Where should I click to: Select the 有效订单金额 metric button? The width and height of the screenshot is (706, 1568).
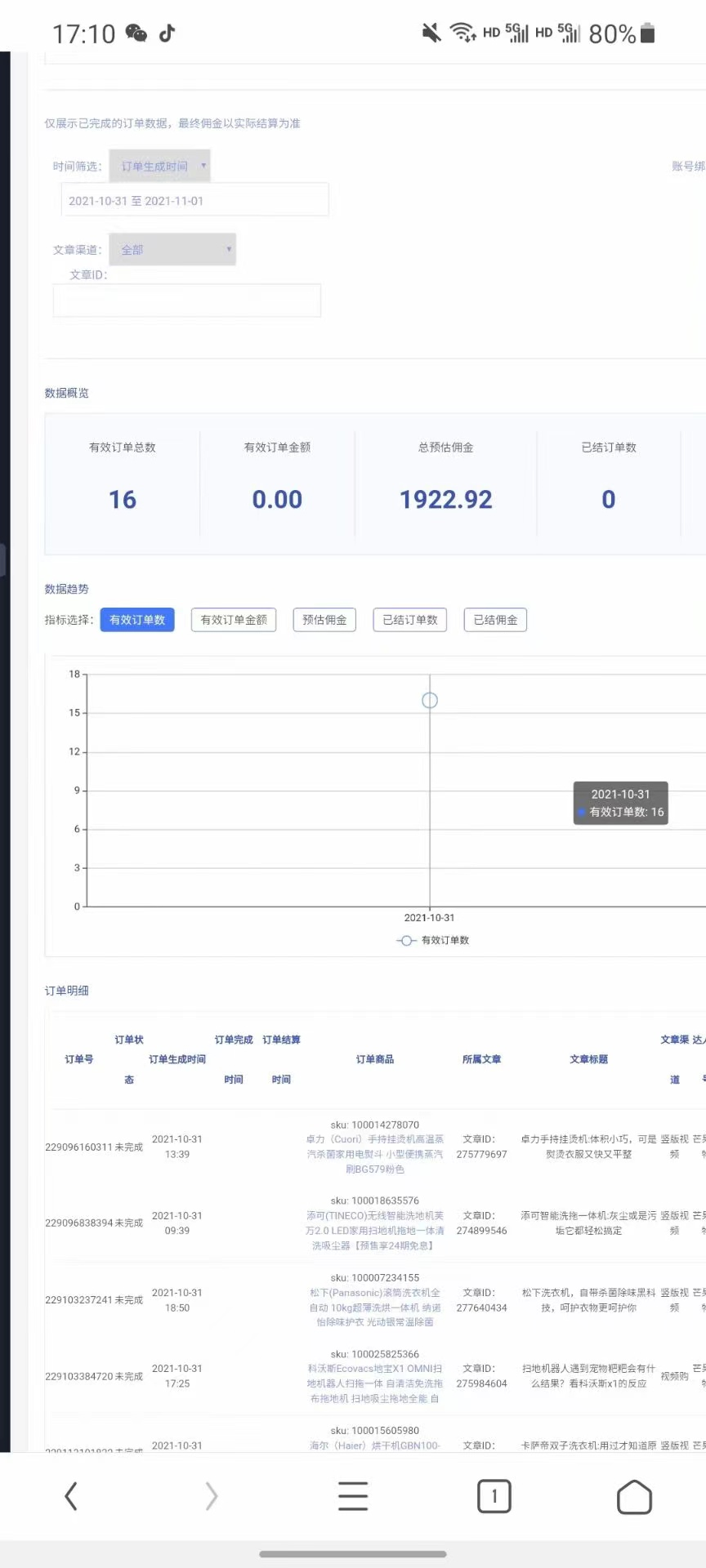[x=234, y=620]
